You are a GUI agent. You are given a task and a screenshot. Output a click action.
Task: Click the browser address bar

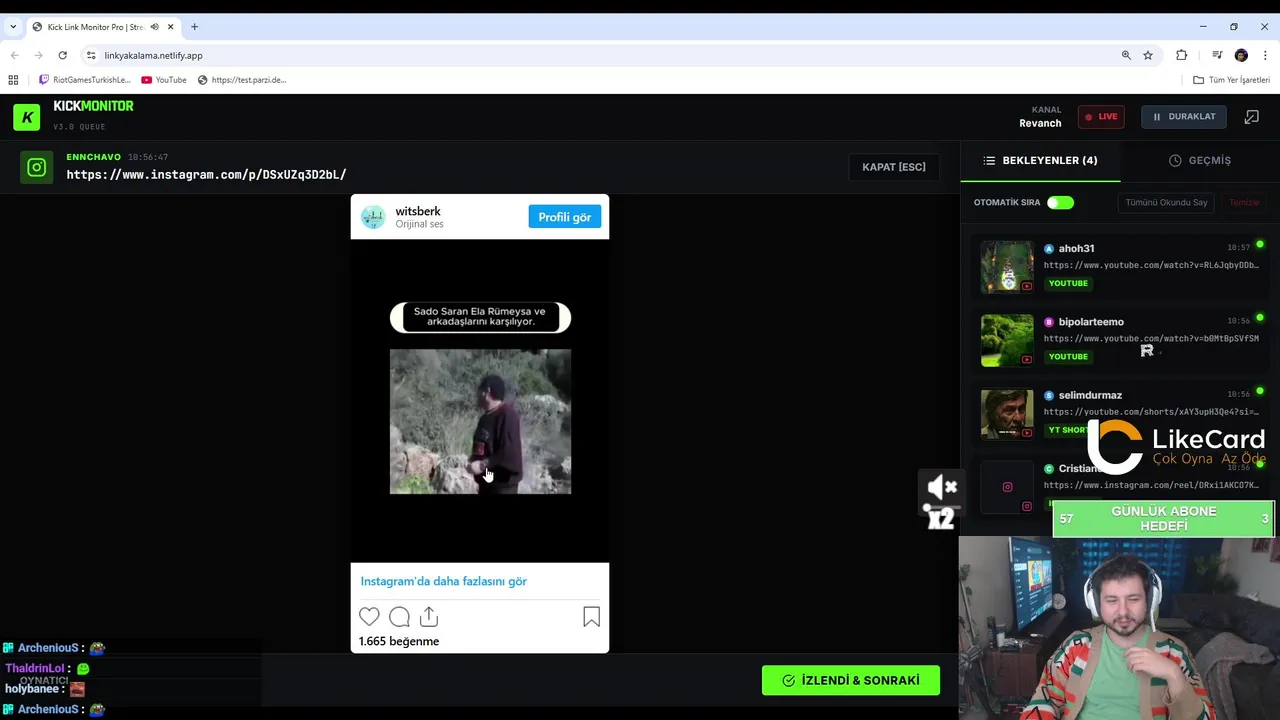point(600,55)
